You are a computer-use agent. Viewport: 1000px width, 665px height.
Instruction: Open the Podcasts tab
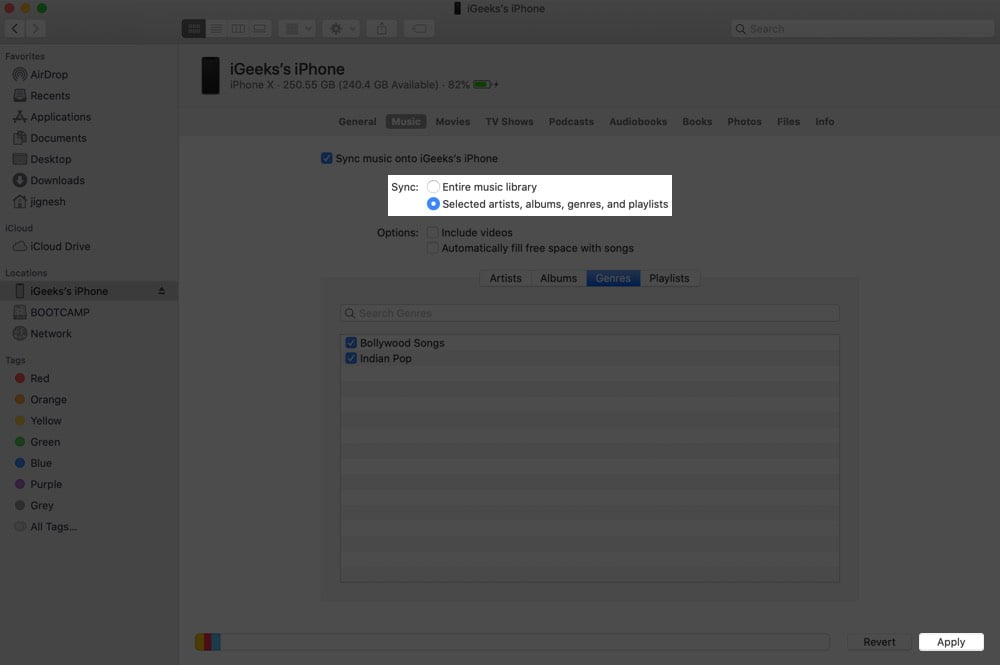click(x=571, y=122)
